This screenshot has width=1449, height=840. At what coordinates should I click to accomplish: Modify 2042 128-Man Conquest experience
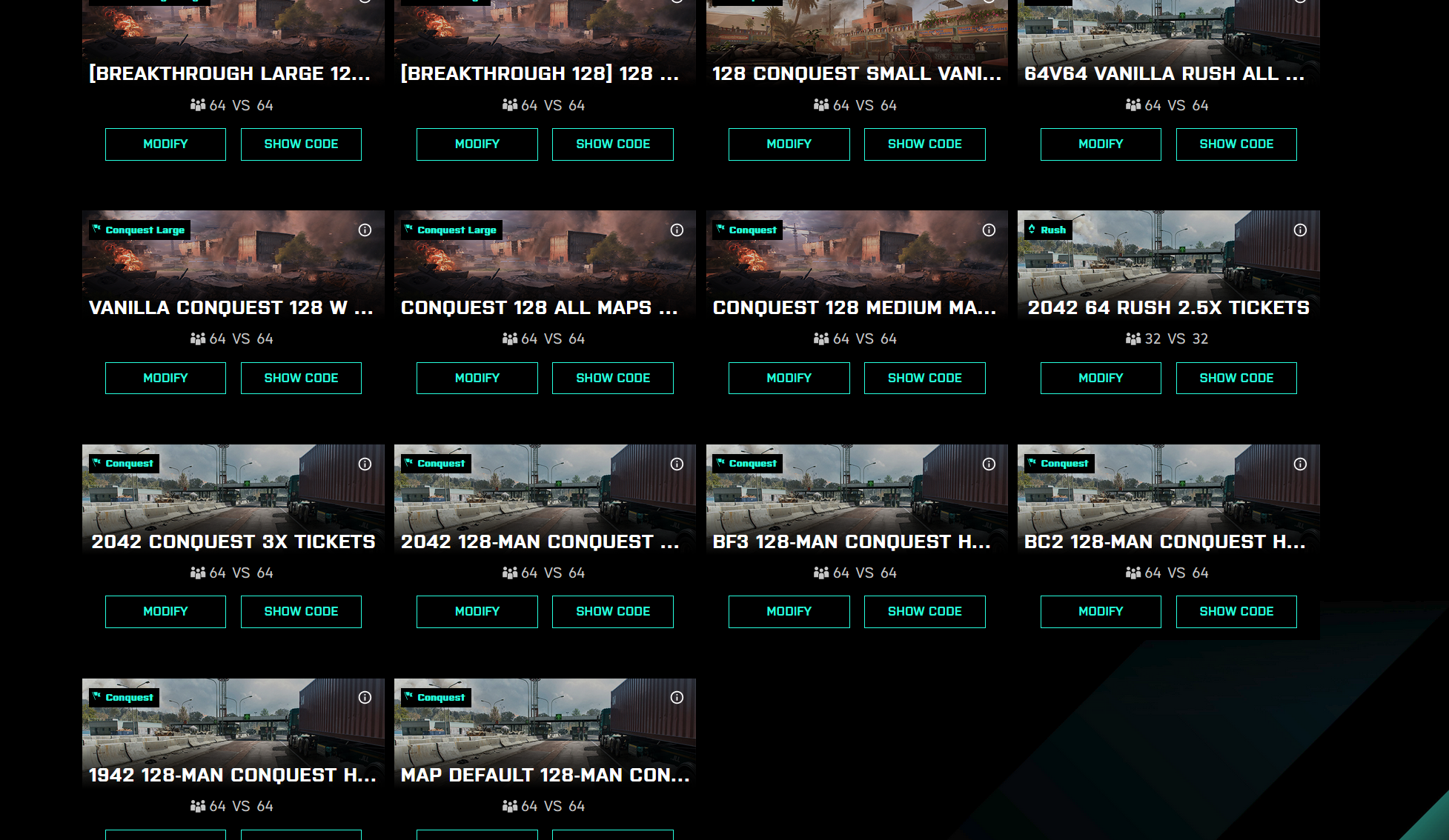tap(477, 612)
